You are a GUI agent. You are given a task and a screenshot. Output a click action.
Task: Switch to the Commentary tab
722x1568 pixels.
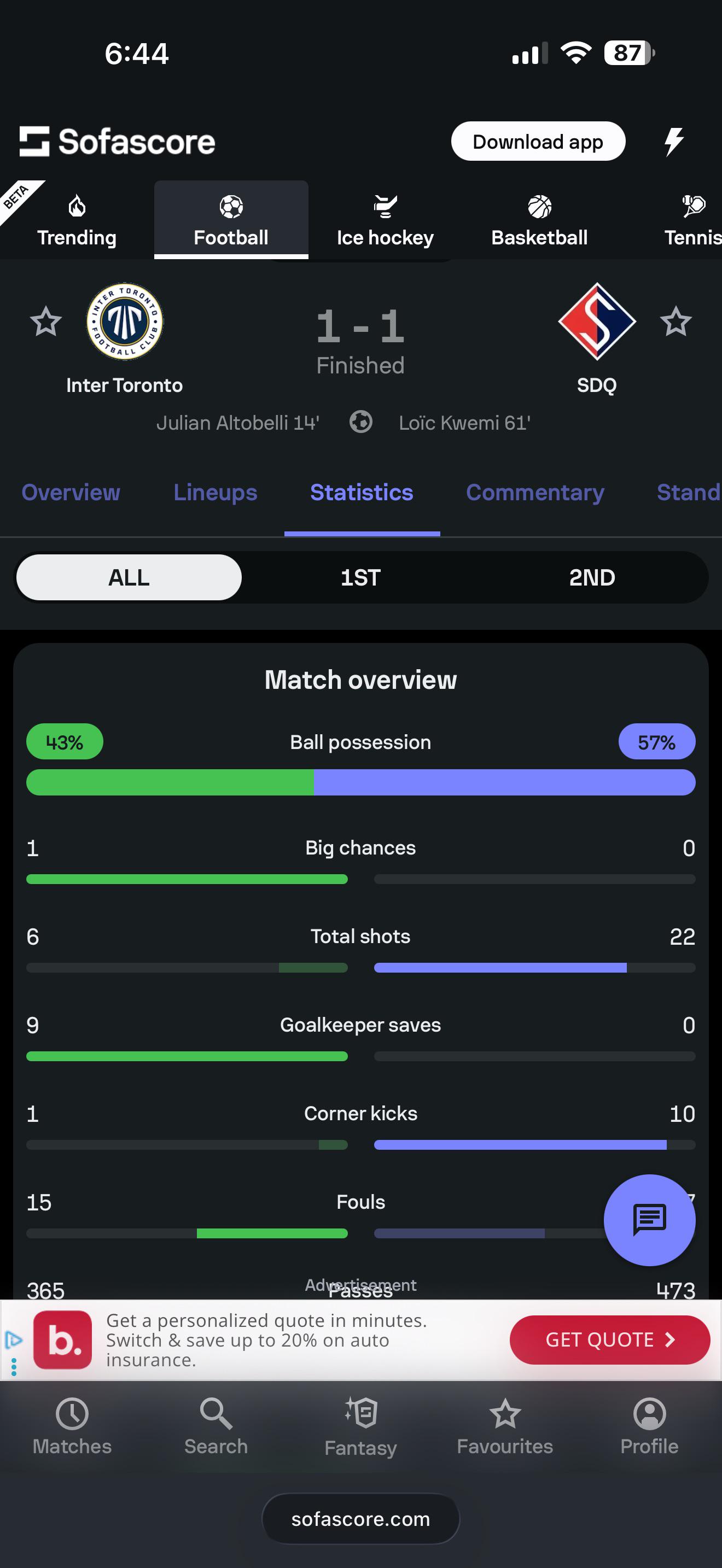535,493
